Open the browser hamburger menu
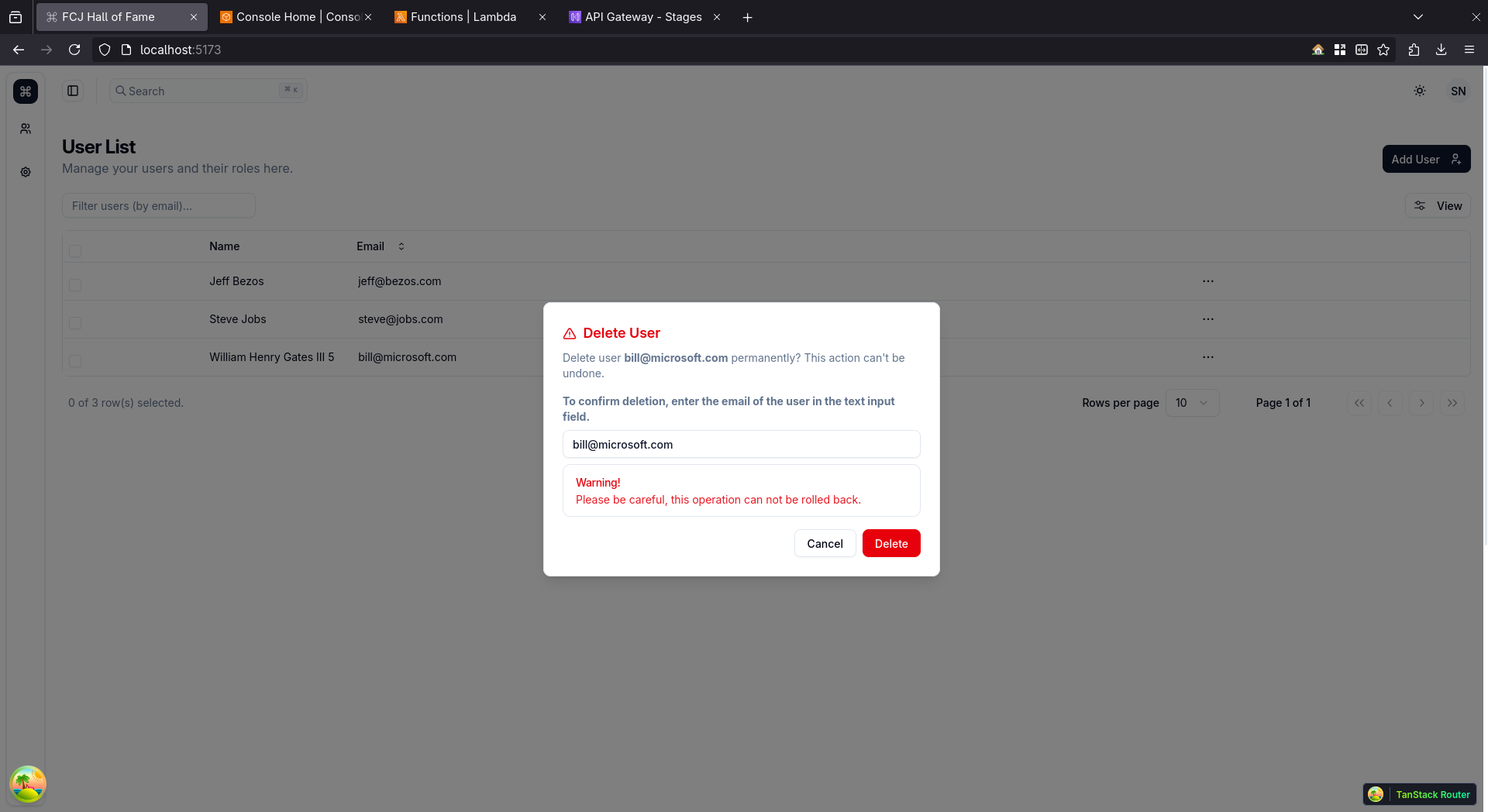 point(1469,50)
